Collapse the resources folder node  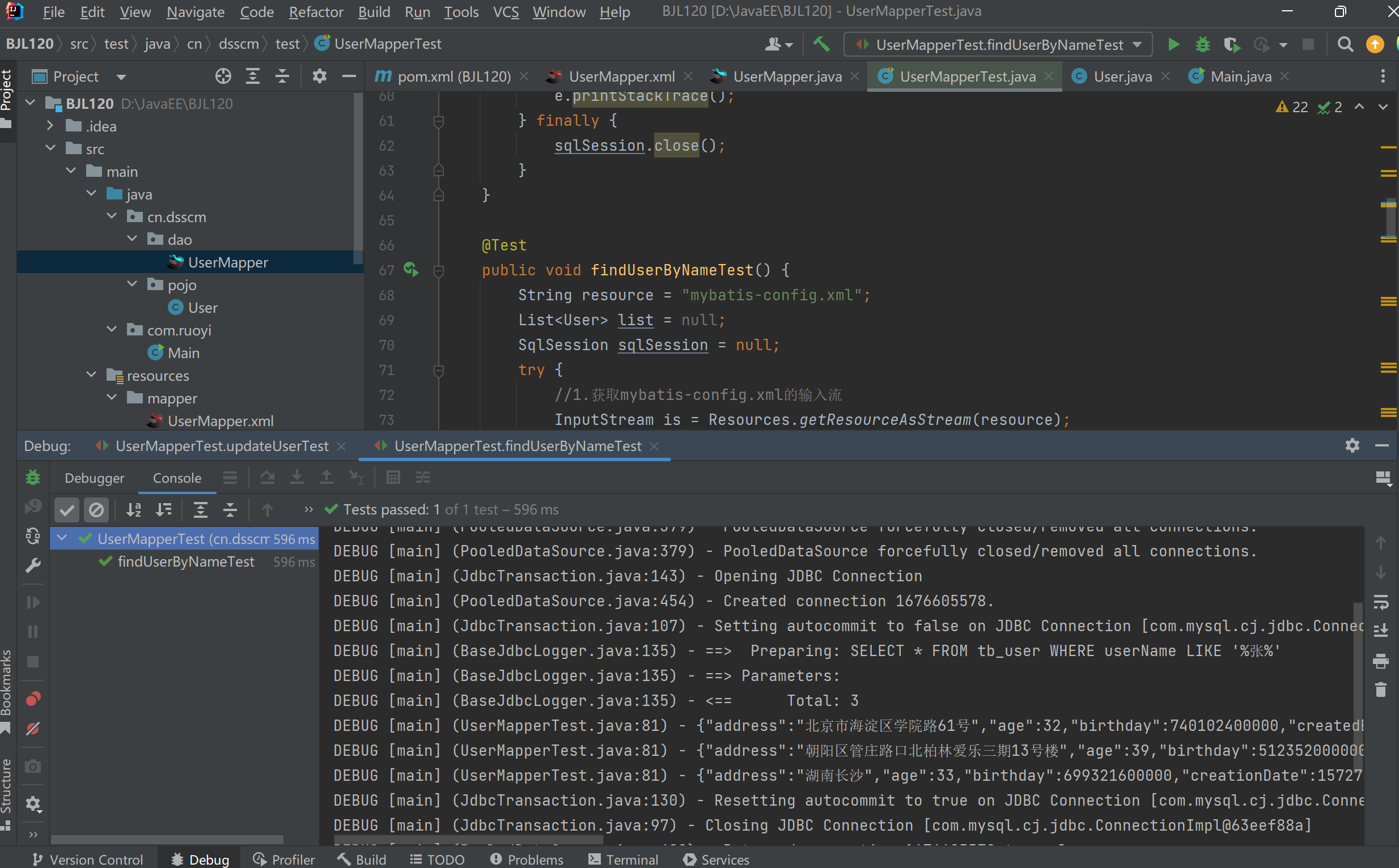point(91,375)
